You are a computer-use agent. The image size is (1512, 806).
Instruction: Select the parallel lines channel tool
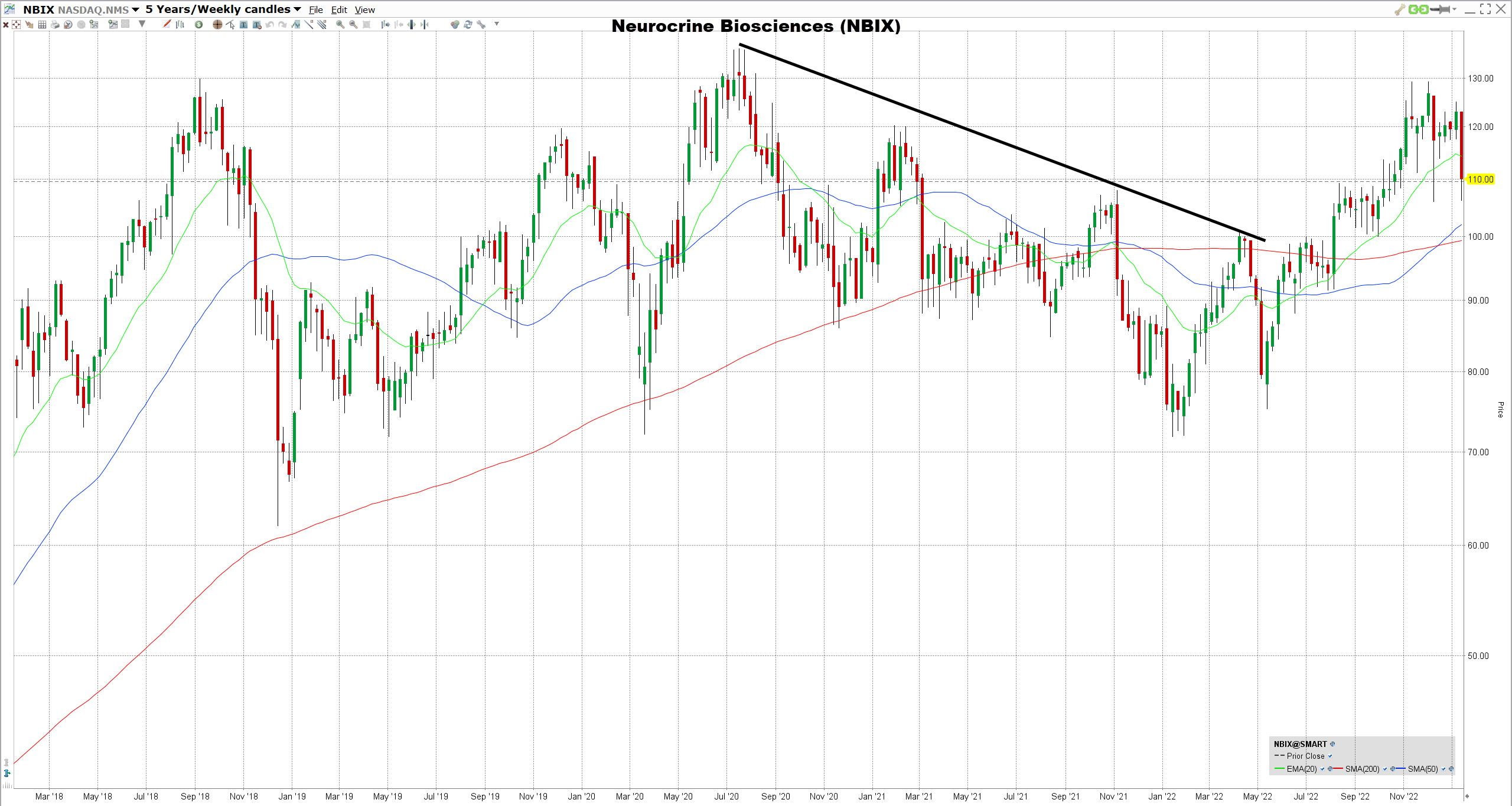[321, 24]
